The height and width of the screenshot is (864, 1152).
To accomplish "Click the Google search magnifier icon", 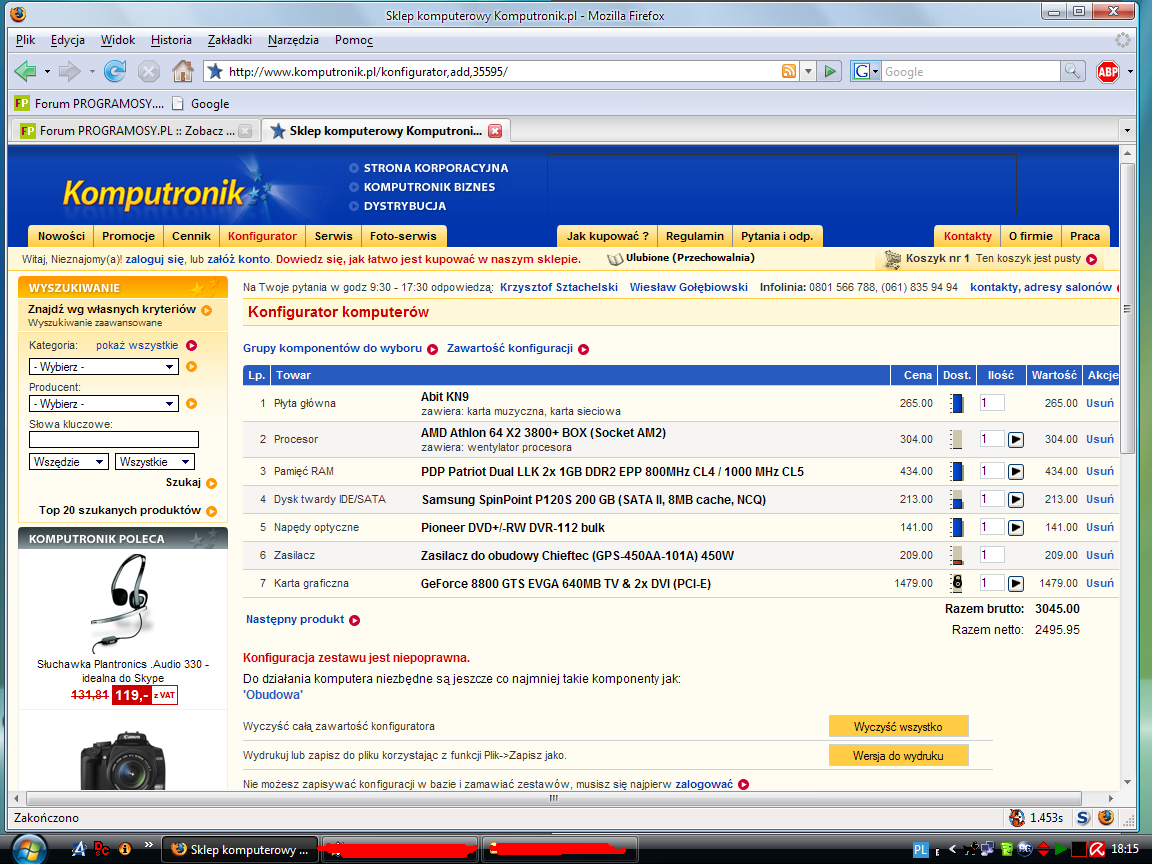I will point(1073,71).
